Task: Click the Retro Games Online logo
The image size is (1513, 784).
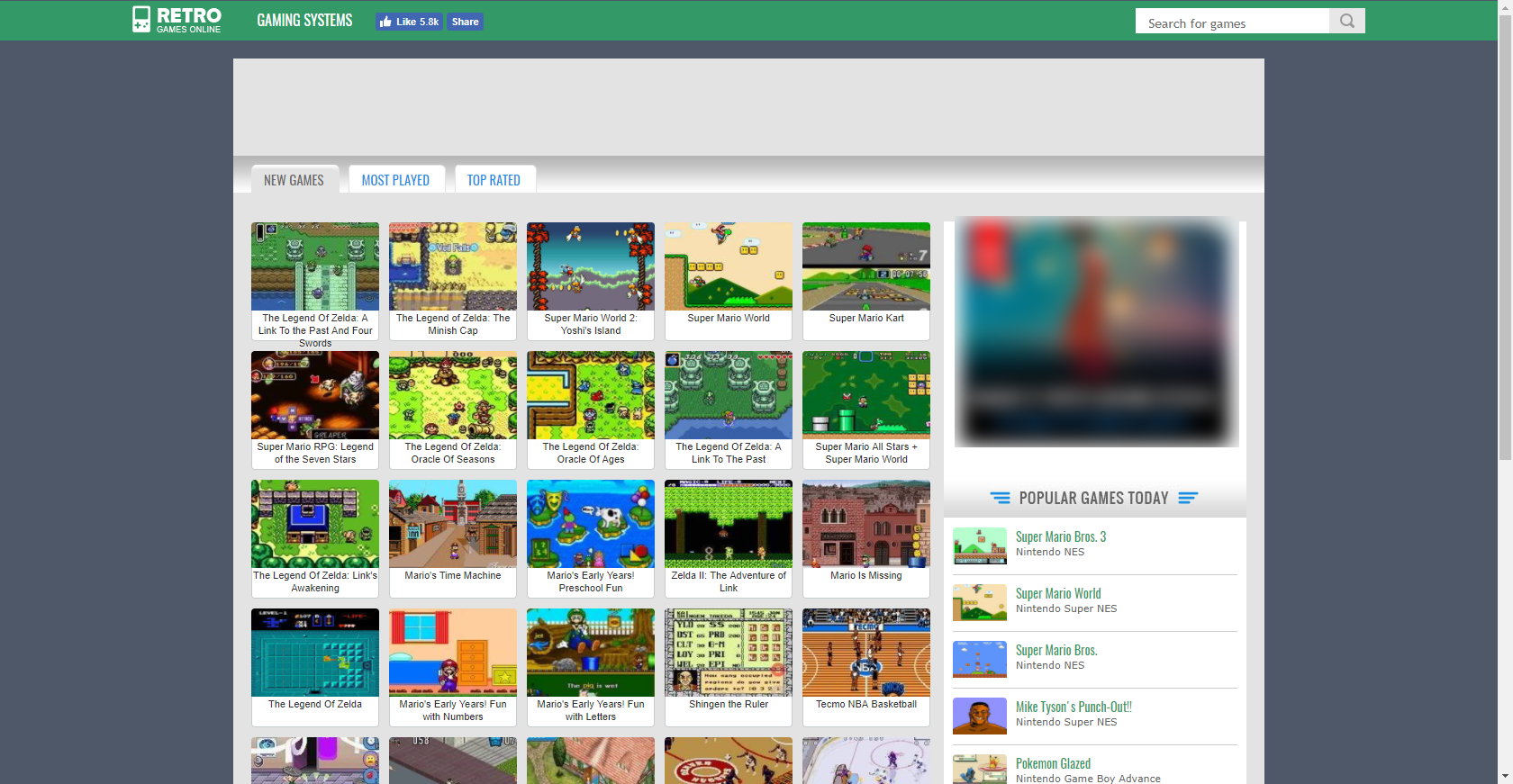Action: click(177, 20)
